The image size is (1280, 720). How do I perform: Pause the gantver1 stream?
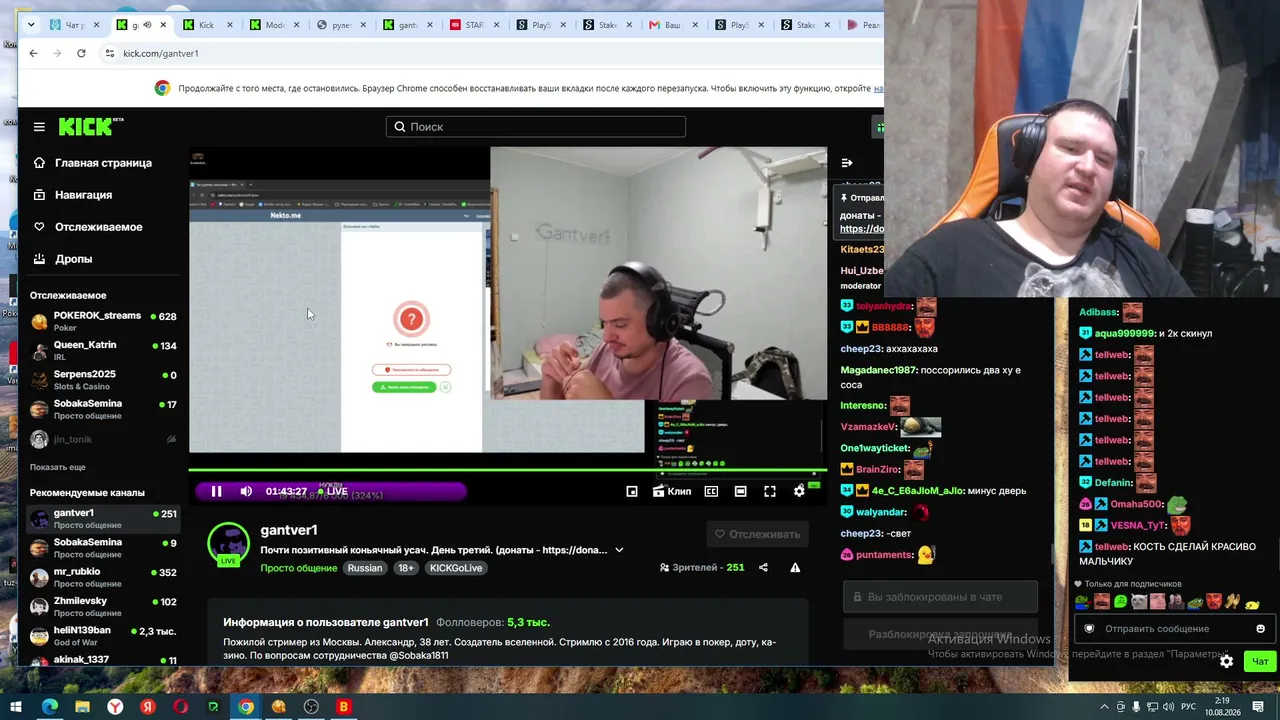point(216,491)
